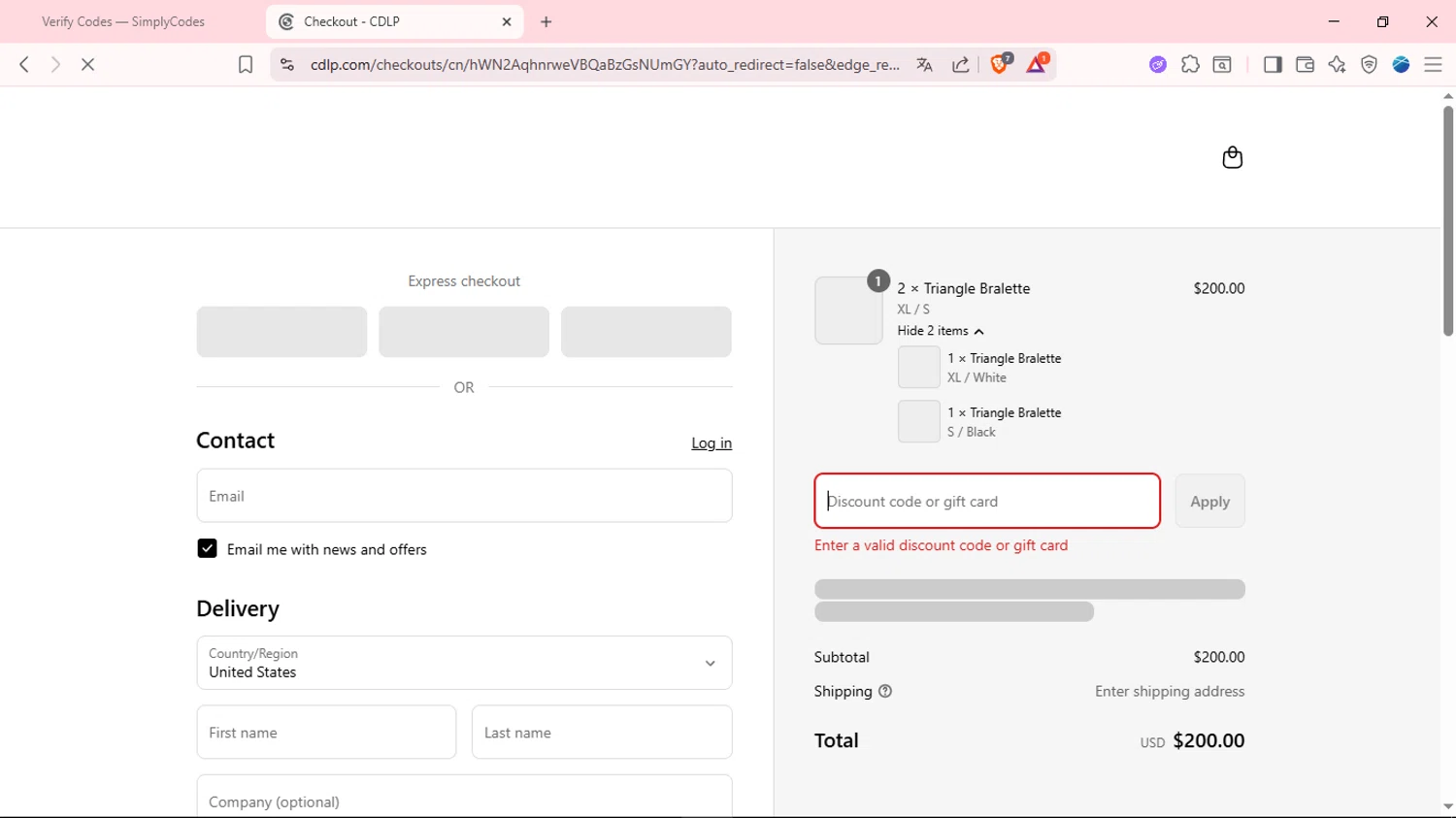
Task: Click into the Last name field
Action: tap(602, 732)
